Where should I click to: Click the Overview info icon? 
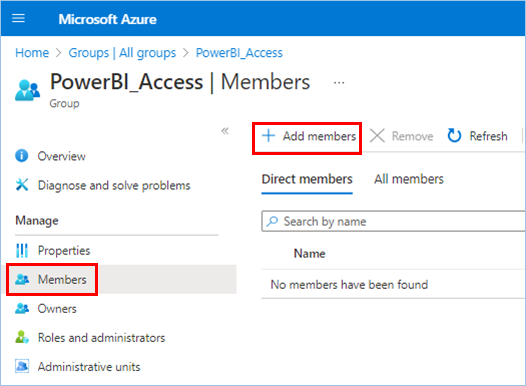pyautogui.click(x=22, y=156)
